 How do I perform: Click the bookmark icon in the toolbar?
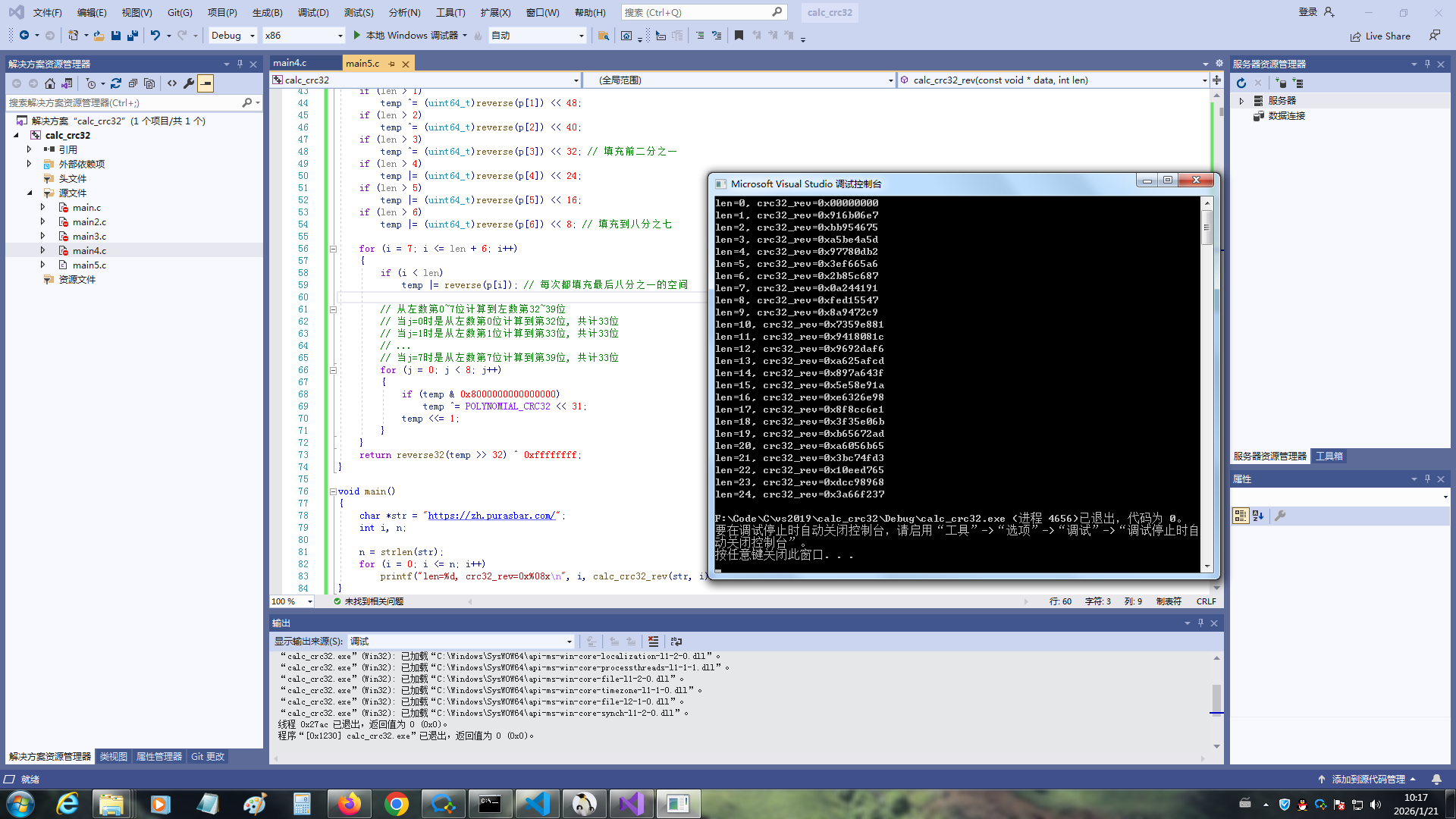pyautogui.click(x=739, y=36)
